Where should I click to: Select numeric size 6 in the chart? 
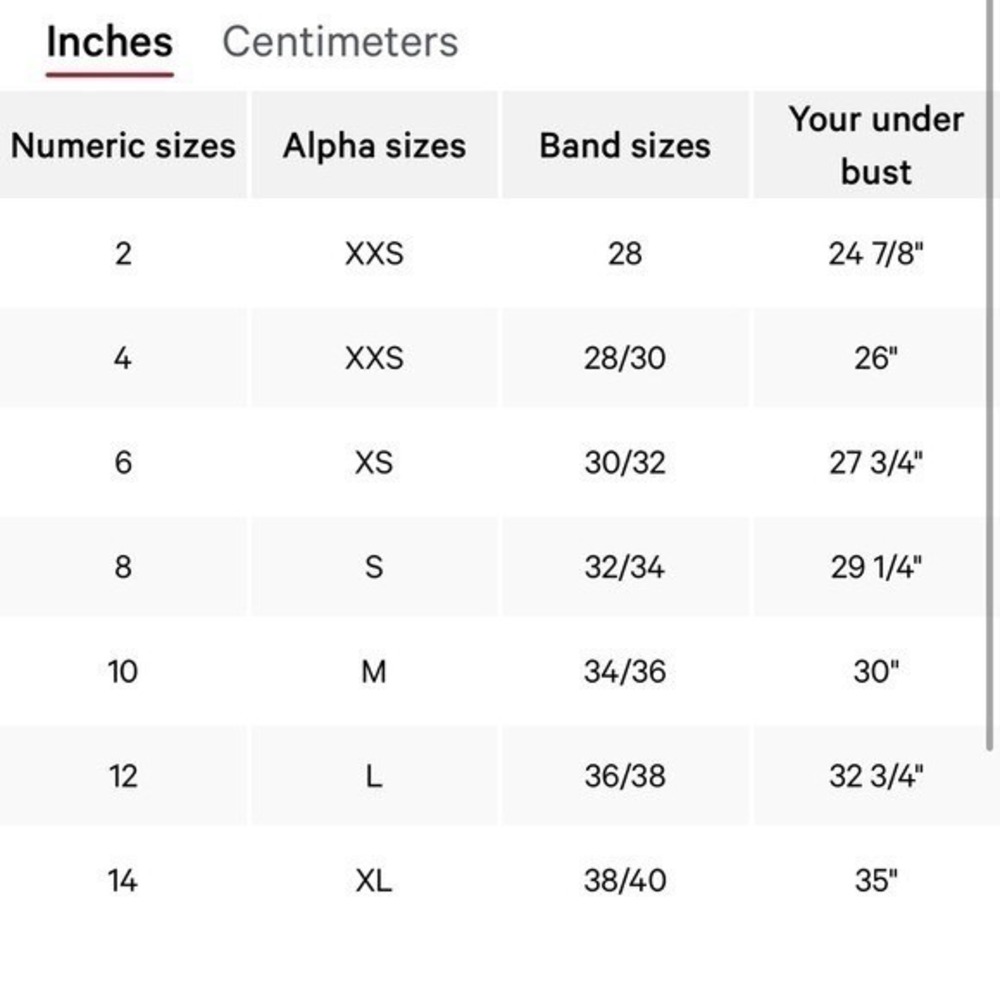(x=123, y=463)
